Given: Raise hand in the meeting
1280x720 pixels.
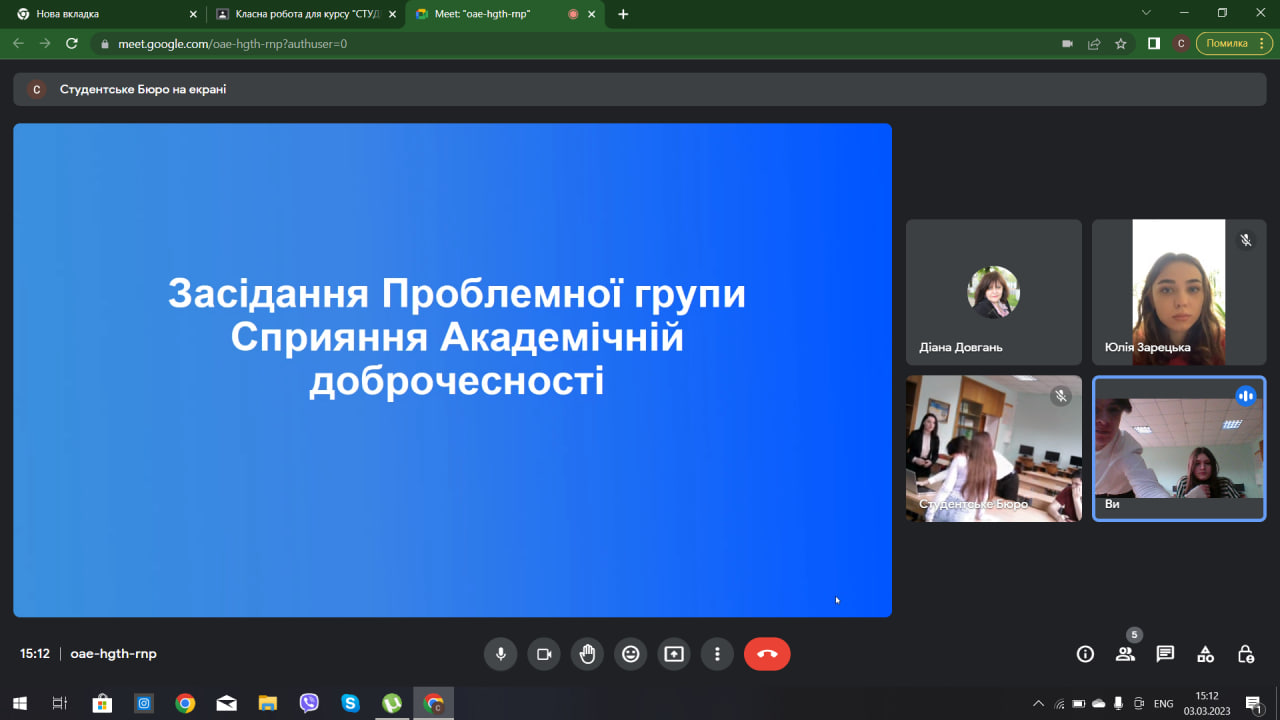Looking at the screenshot, I should point(588,654).
